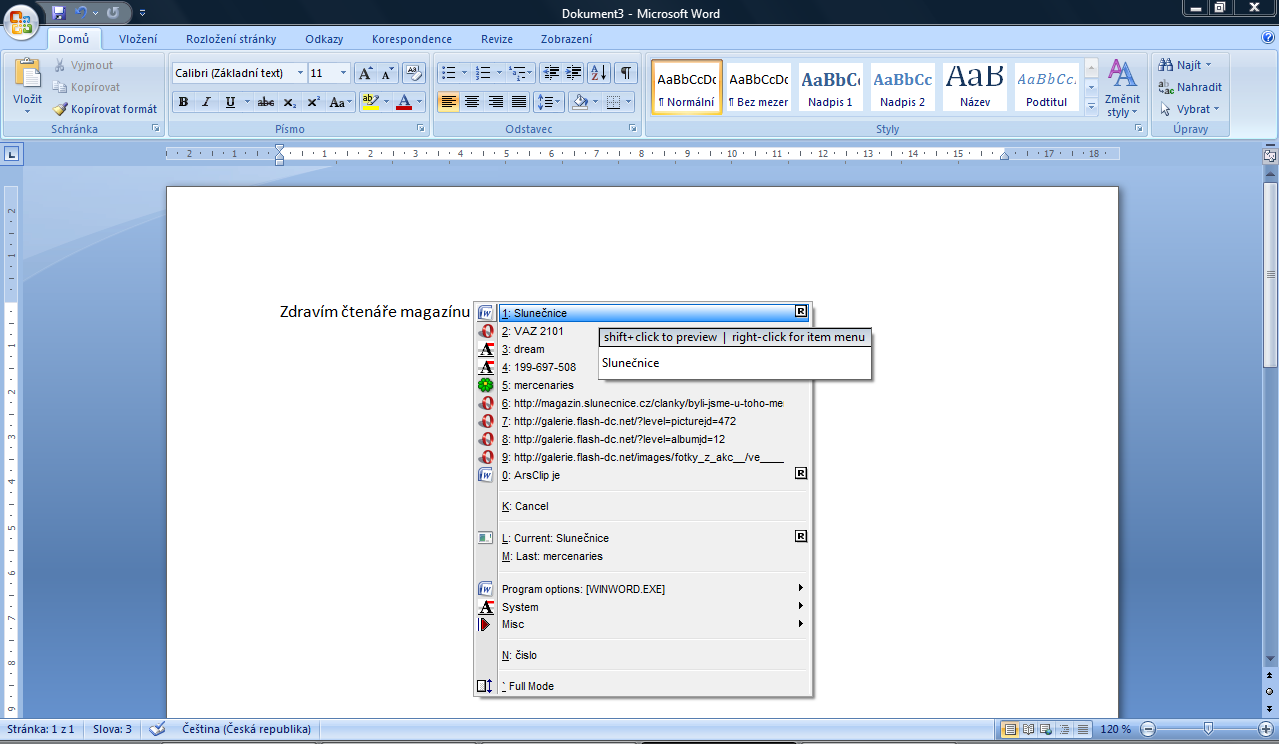Viewport: 1279px width, 744px height.
Task: Apply Nadpis 1 style
Action: pos(830,88)
